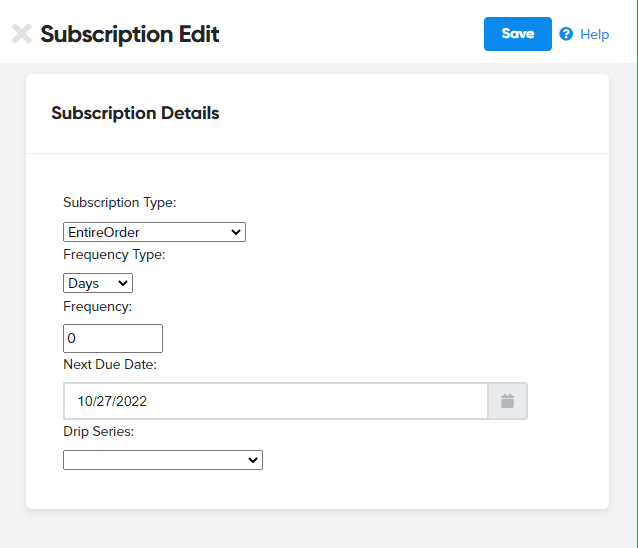Image resolution: width=638 pixels, height=548 pixels.
Task: Click the Drip Series label
Action: pyautogui.click(x=98, y=431)
